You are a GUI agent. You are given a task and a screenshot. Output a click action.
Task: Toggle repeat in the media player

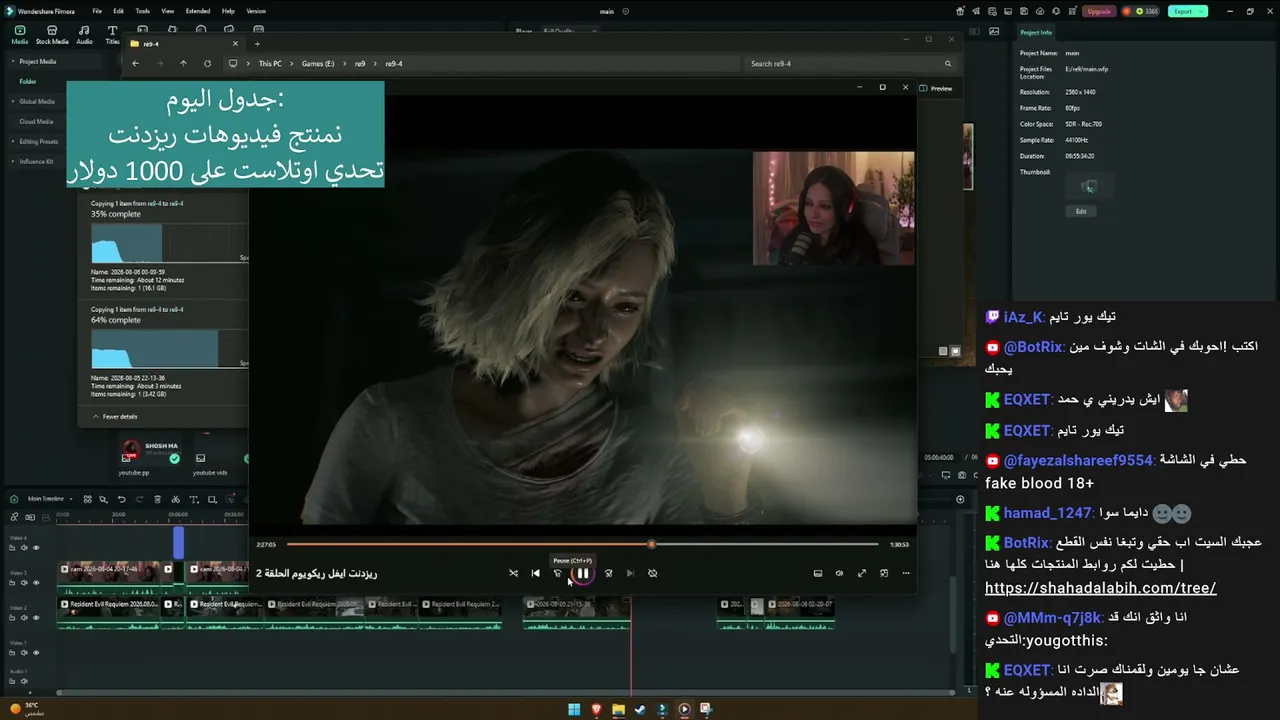pyautogui.click(x=652, y=573)
